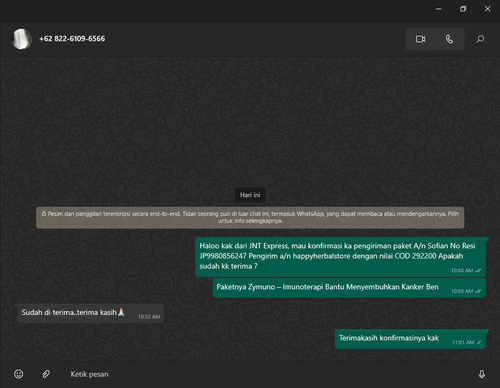Open the end-to-end encryption info notice

250,217
